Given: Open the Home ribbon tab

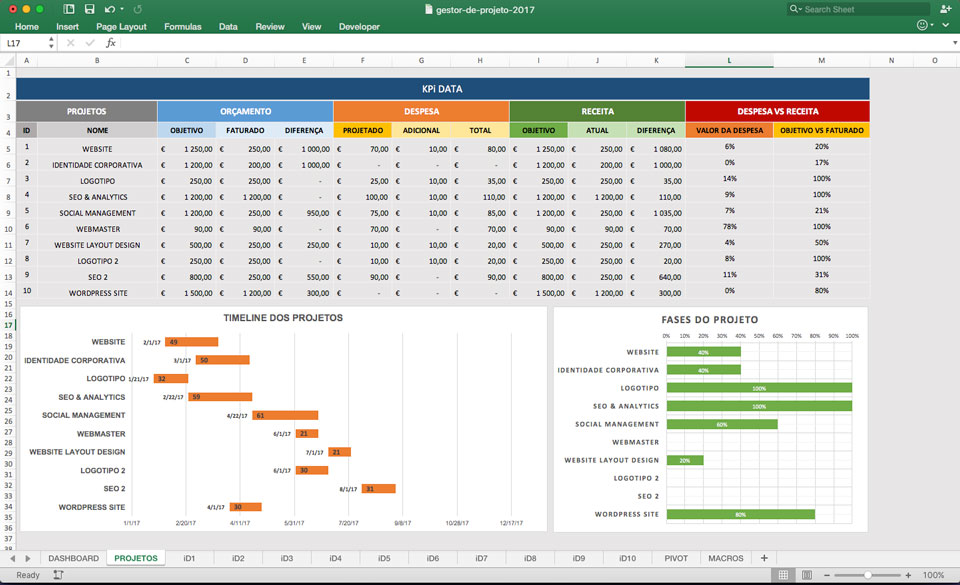Looking at the screenshot, I should (27, 26).
